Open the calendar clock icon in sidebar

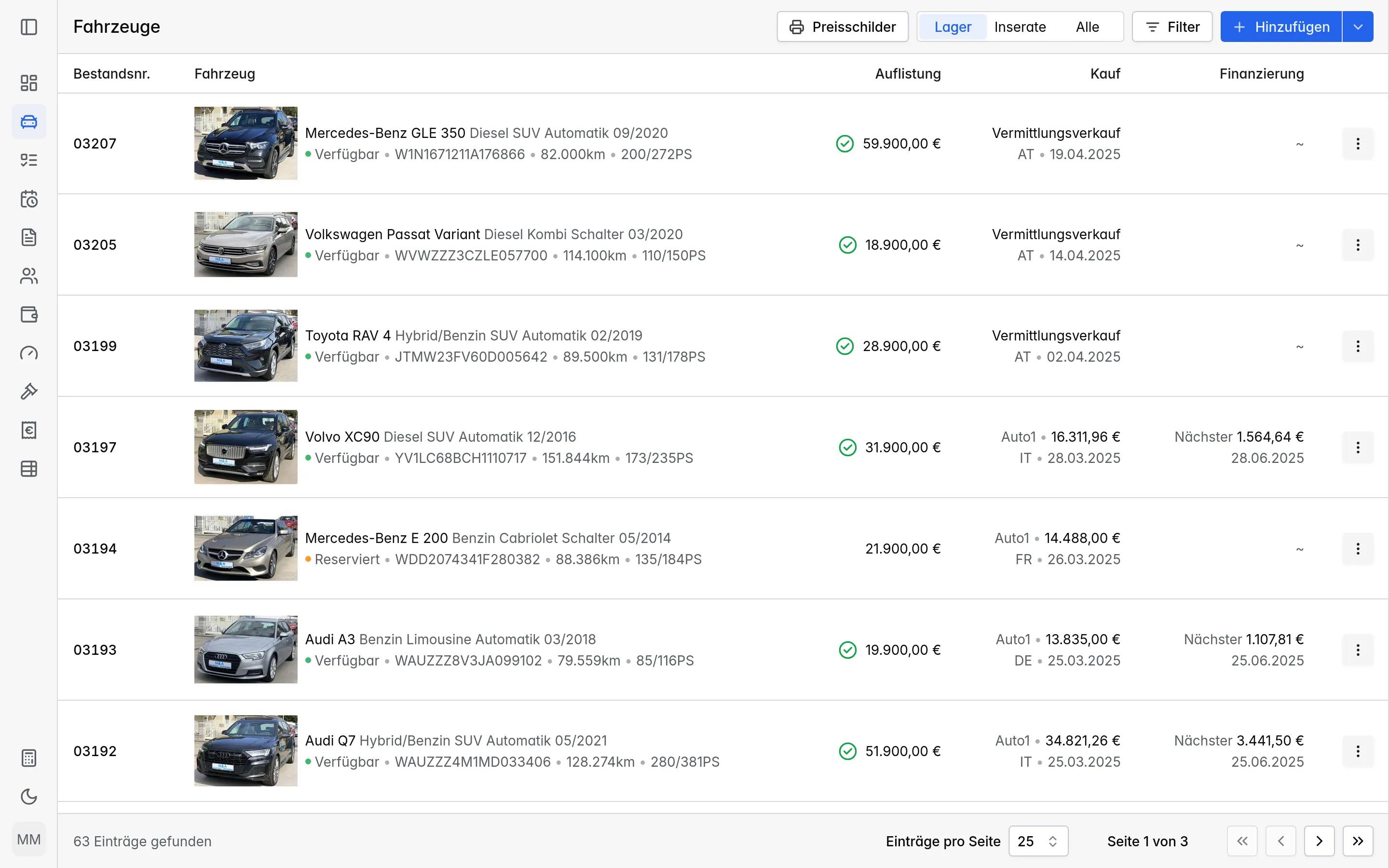pyautogui.click(x=29, y=199)
